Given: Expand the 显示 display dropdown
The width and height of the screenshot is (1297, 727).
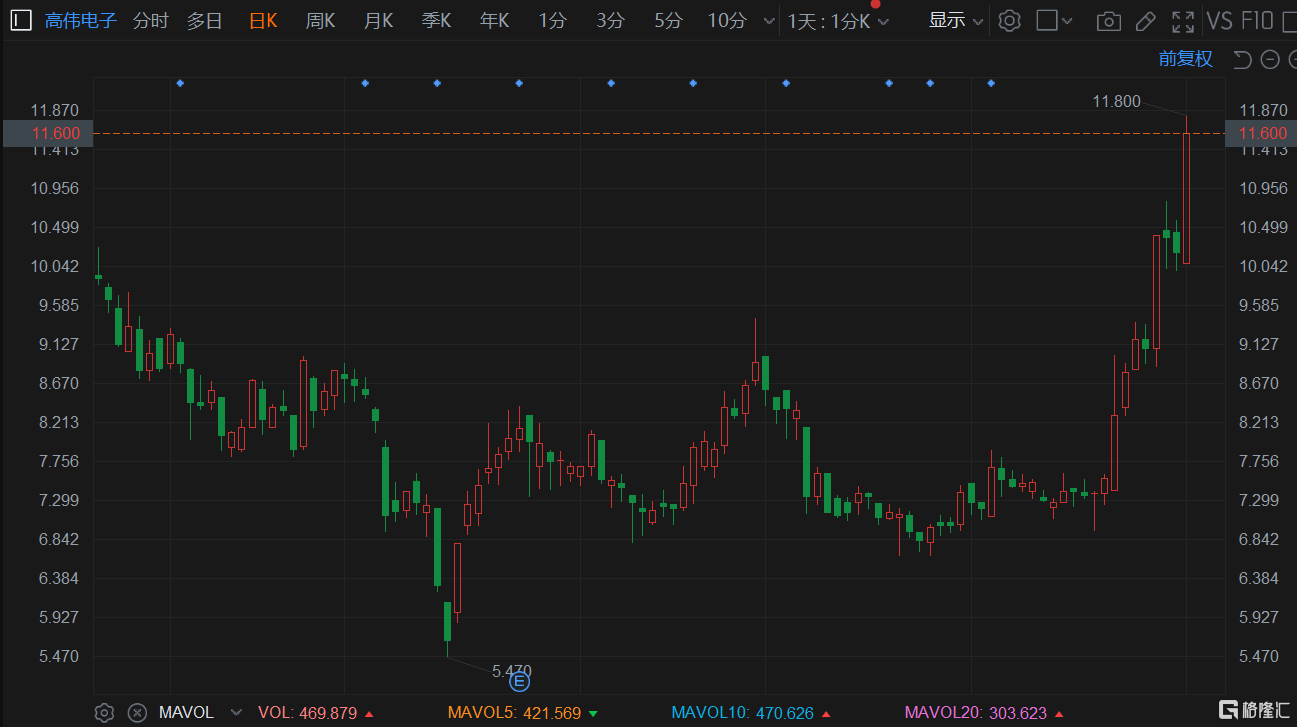Looking at the screenshot, I should coord(956,20).
